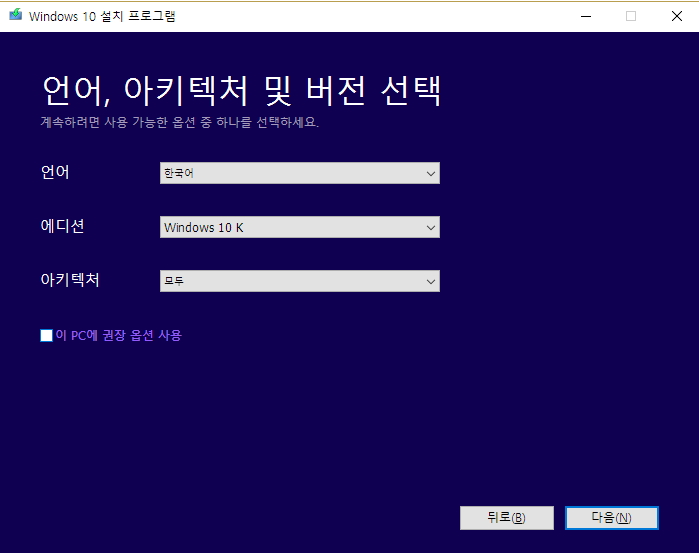Click the 언어 field label
Screen dimensions: 699x553
[55, 172]
